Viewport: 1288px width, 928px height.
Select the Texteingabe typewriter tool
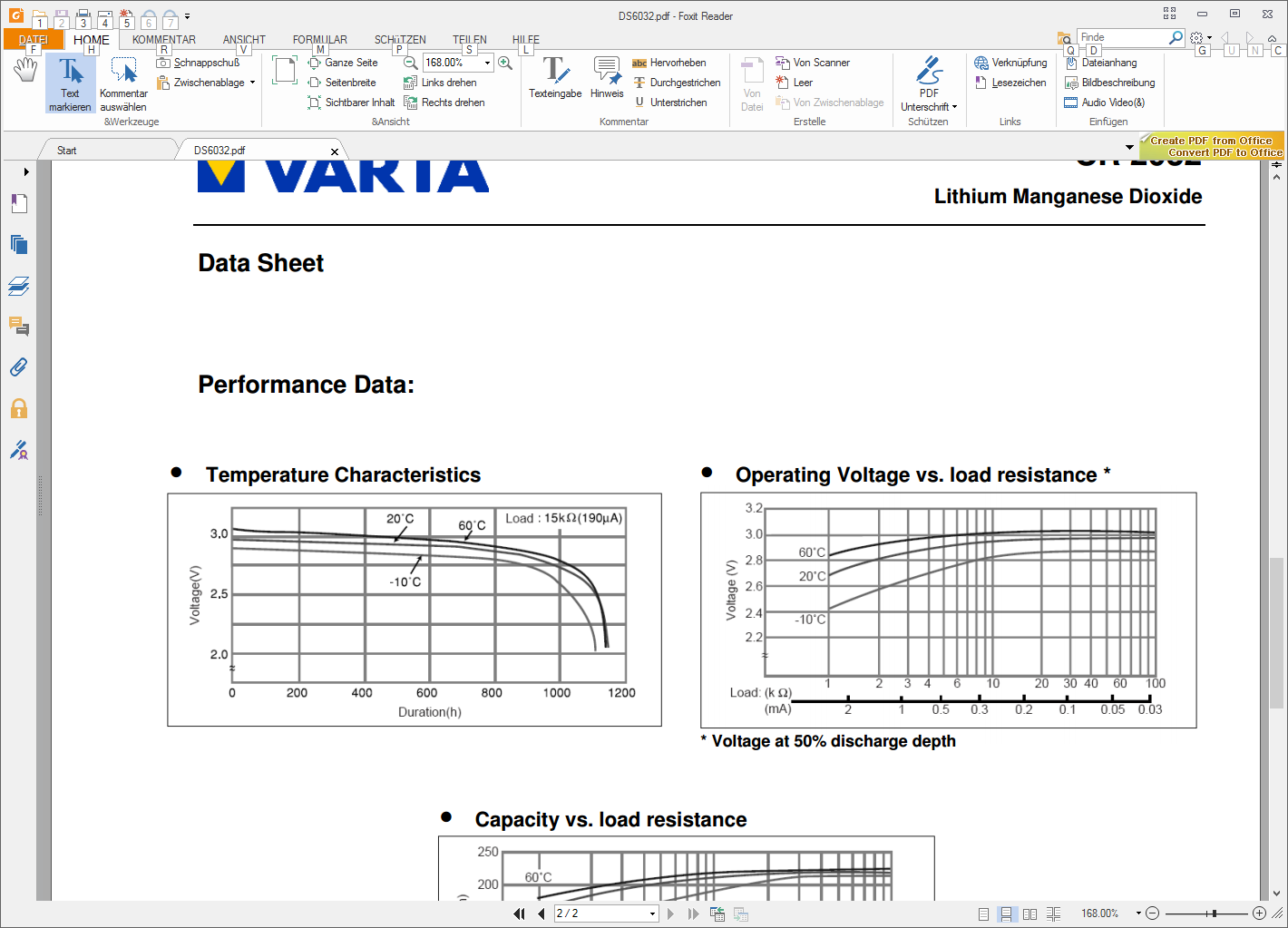coord(555,78)
